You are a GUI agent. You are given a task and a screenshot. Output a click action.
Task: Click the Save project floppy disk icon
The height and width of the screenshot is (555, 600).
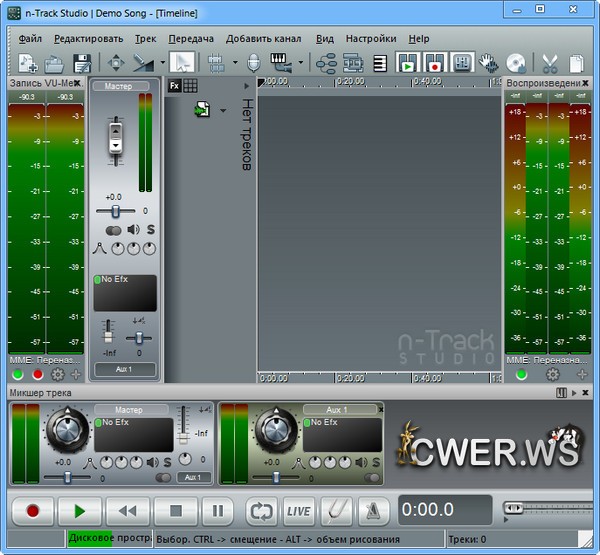82,62
